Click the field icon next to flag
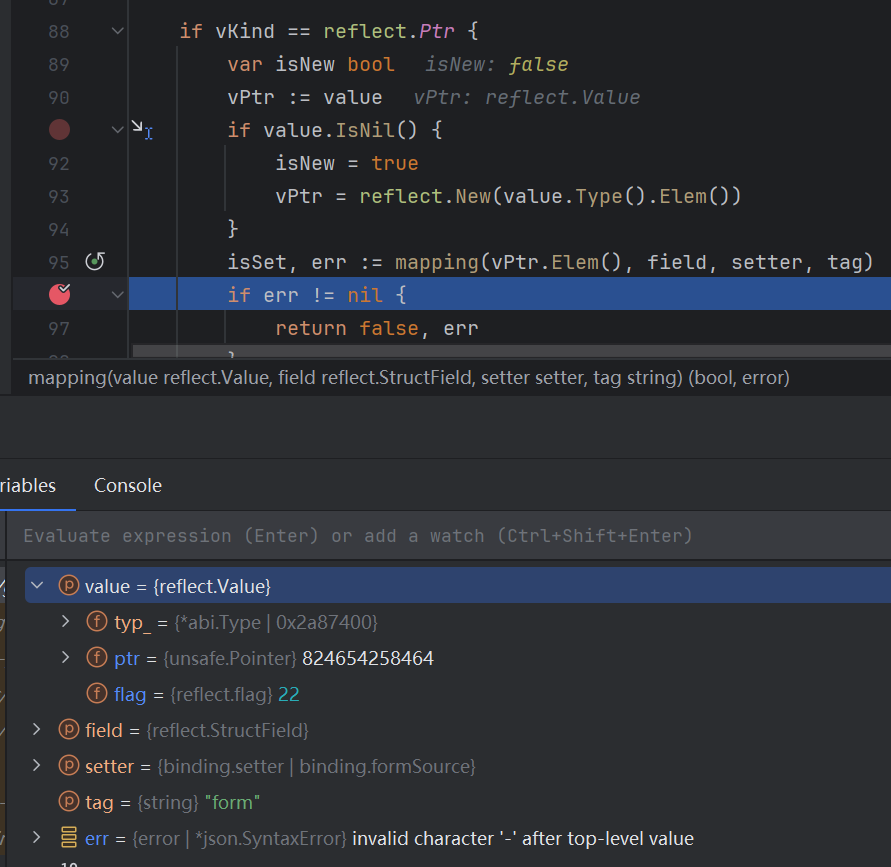The image size is (891, 867). click(97, 694)
